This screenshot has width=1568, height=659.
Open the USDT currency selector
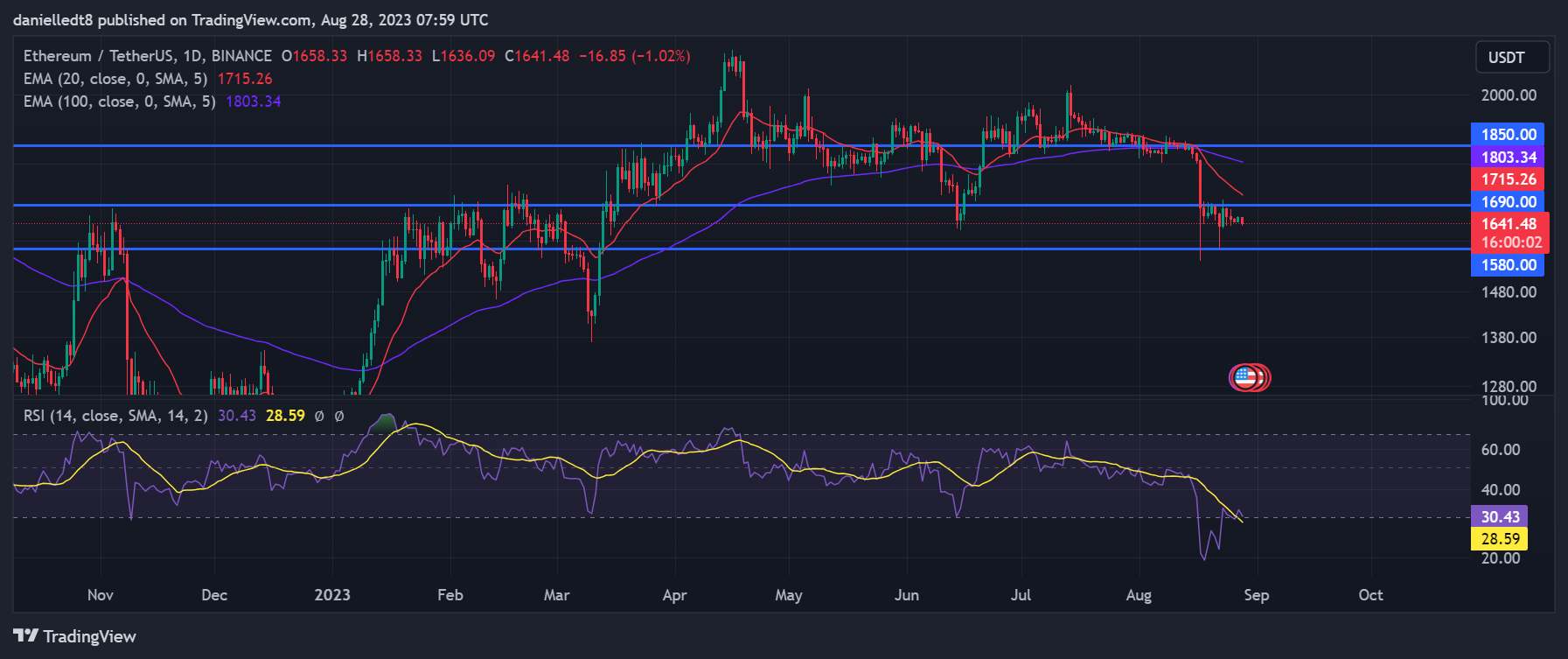[x=1512, y=58]
